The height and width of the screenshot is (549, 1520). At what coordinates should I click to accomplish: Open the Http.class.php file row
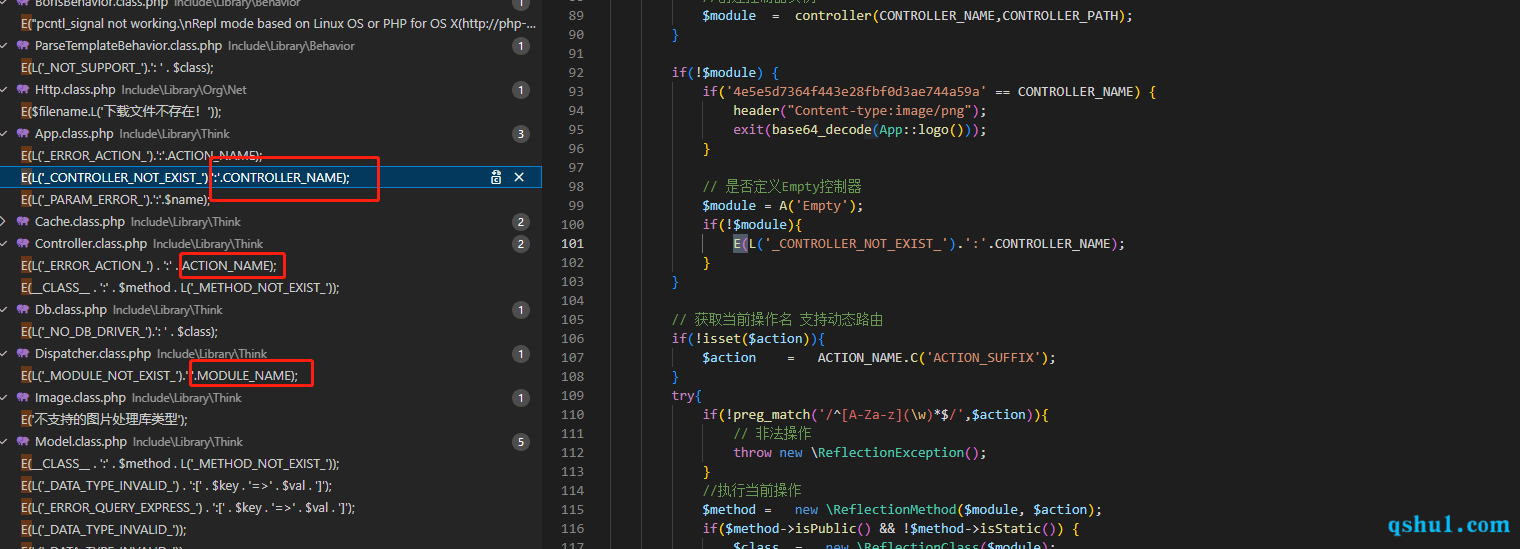click(x=270, y=90)
